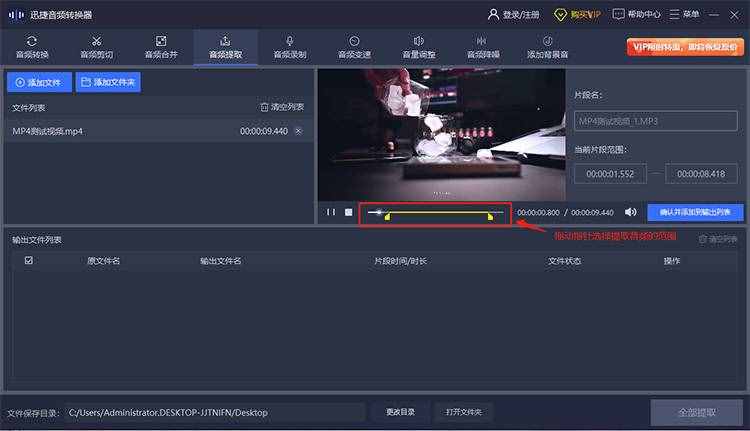Clear the file list with 清空列表
750x431 pixels.
282,107
